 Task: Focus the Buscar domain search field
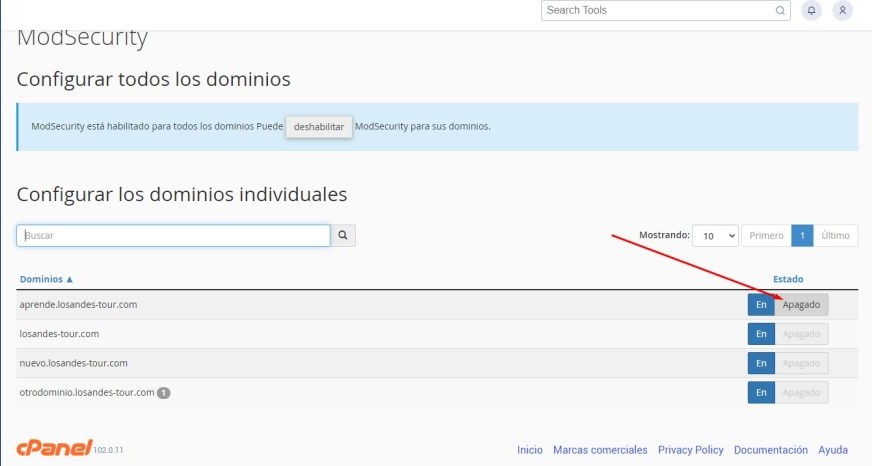(173, 235)
